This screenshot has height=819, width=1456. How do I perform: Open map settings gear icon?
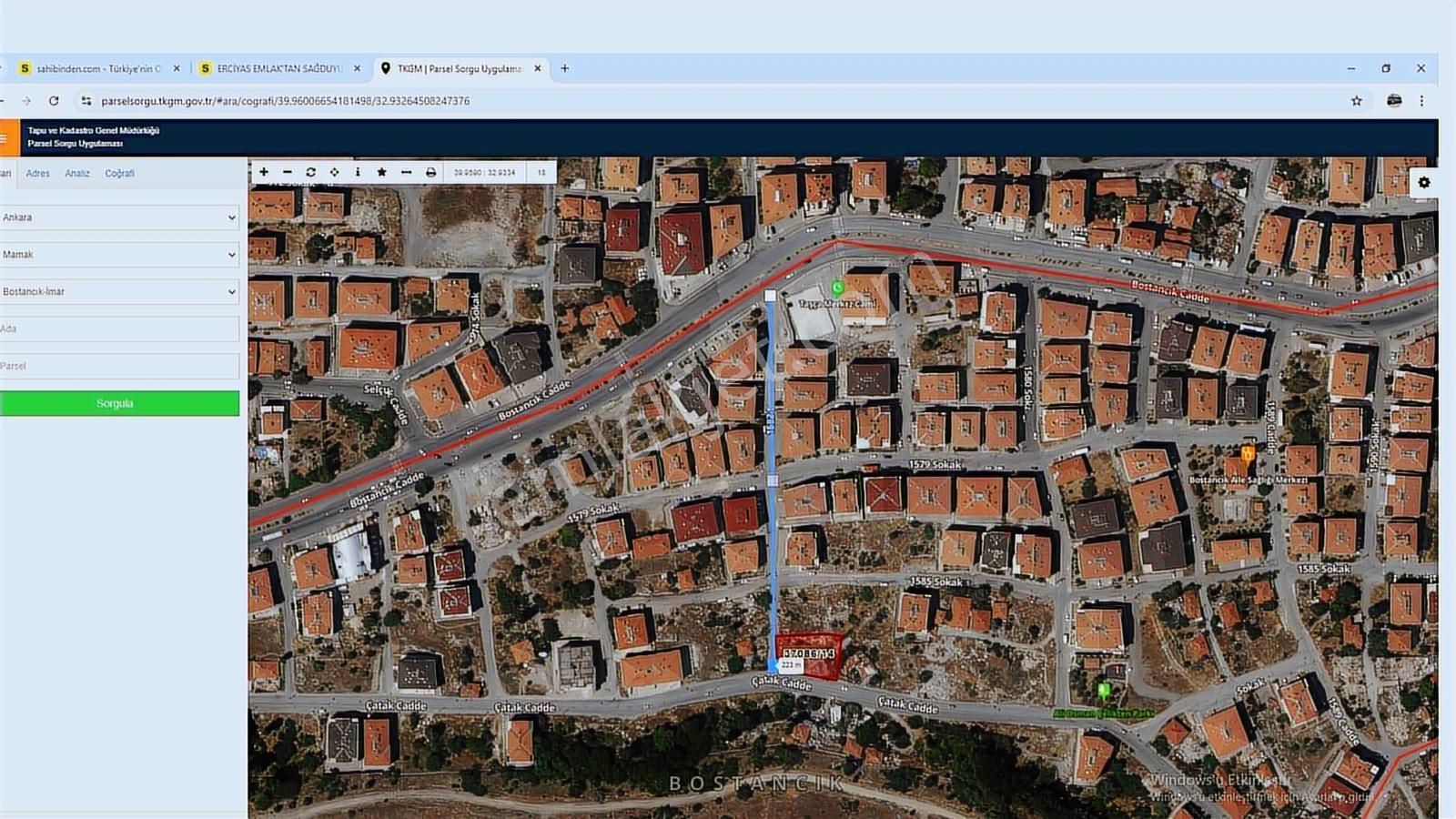point(1424,182)
